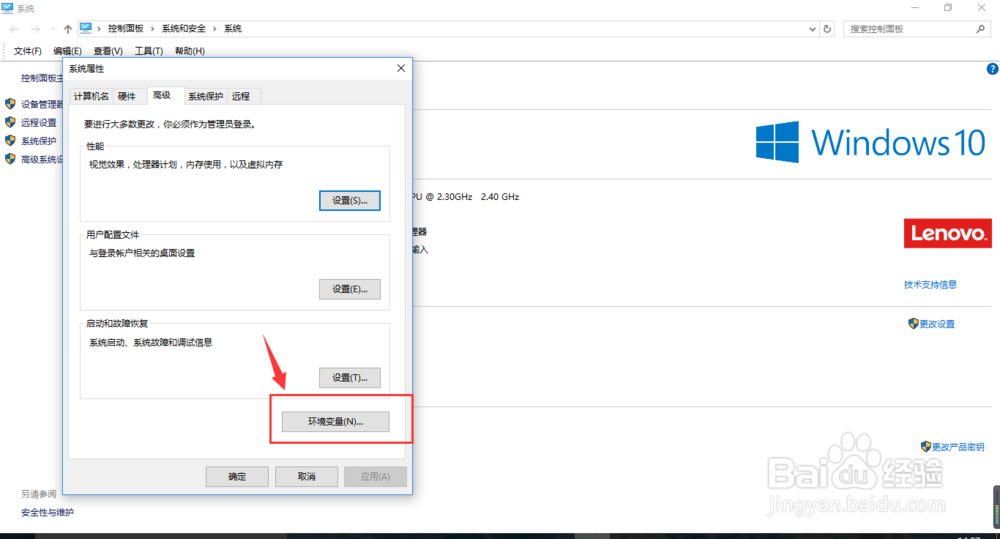1000x539 pixels.
Task: Click 系统 breadcrumb in address bar
Action: tap(233, 29)
